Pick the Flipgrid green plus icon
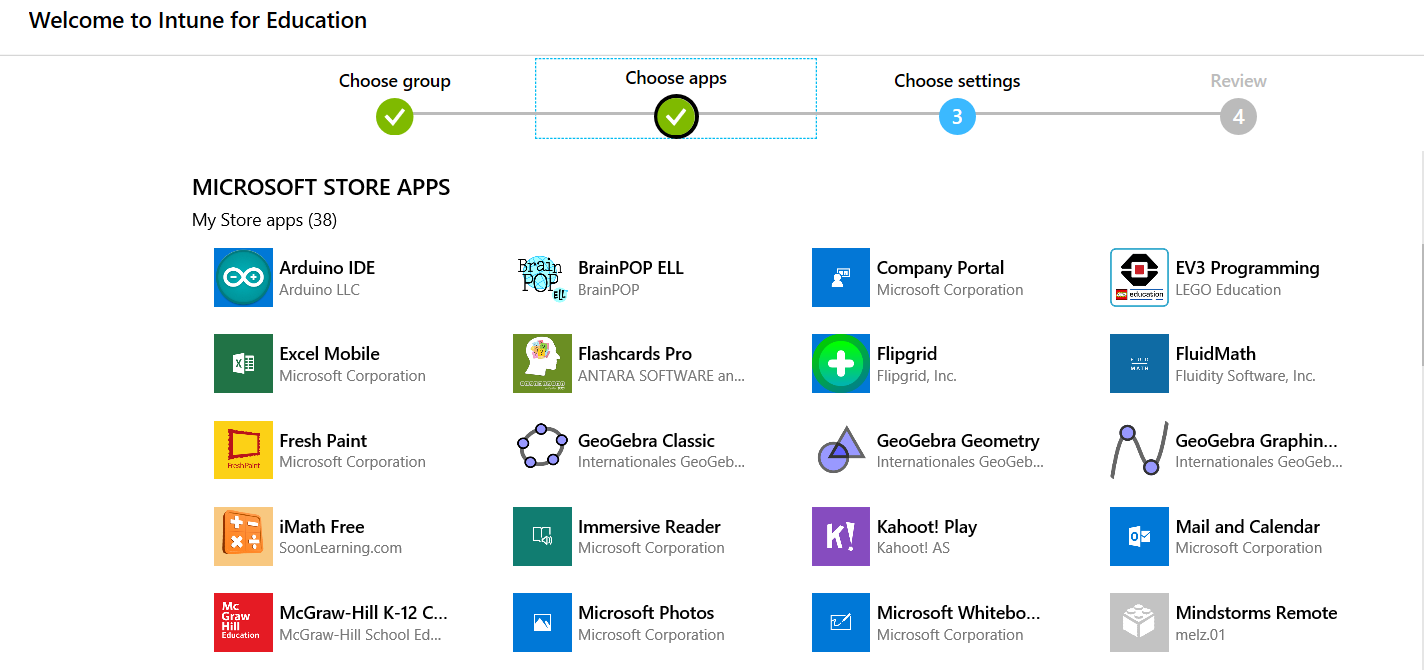The width and height of the screenshot is (1424, 670). coord(841,364)
